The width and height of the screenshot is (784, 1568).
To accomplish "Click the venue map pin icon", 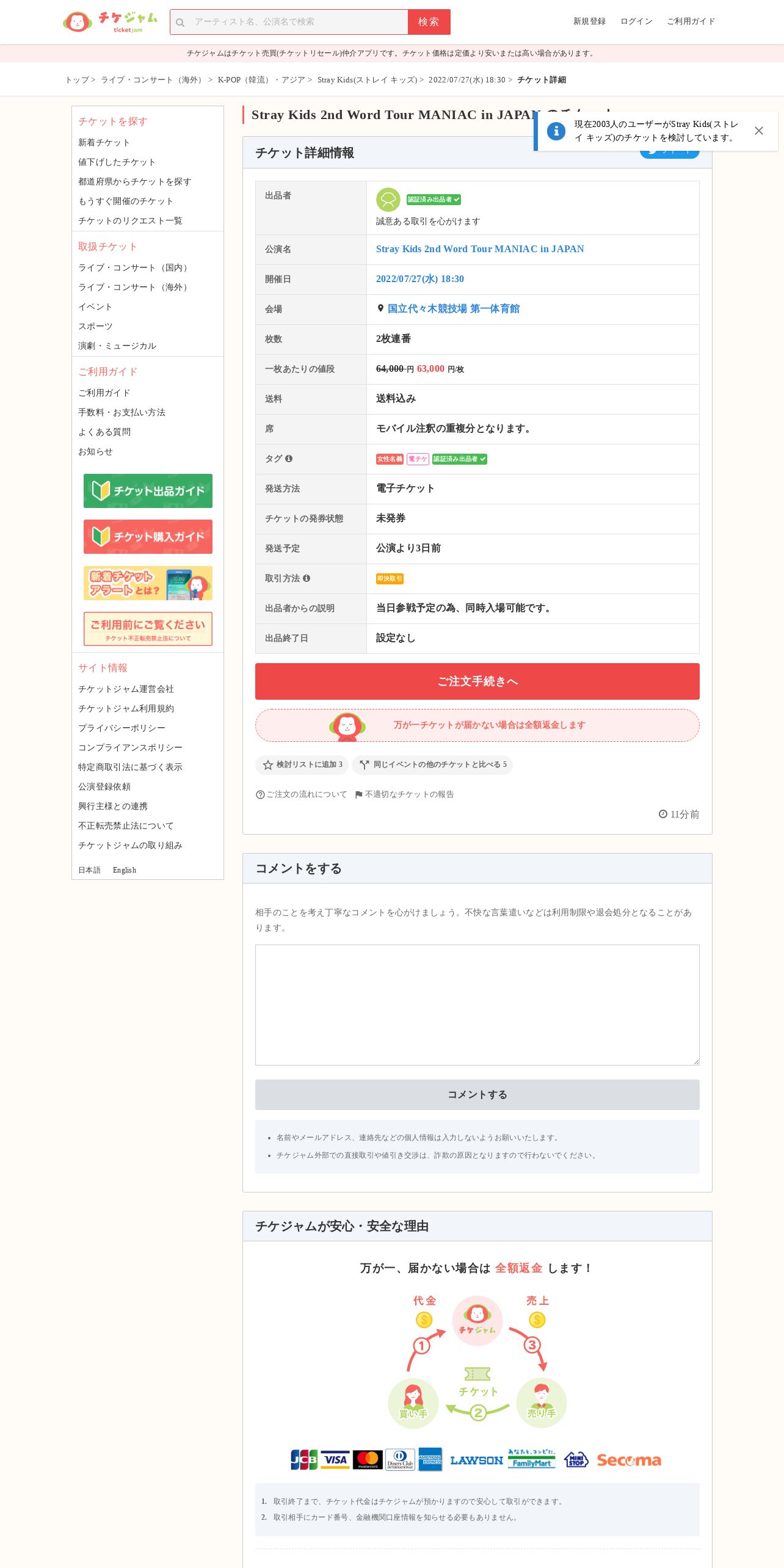I will pyautogui.click(x=380, y=308).
